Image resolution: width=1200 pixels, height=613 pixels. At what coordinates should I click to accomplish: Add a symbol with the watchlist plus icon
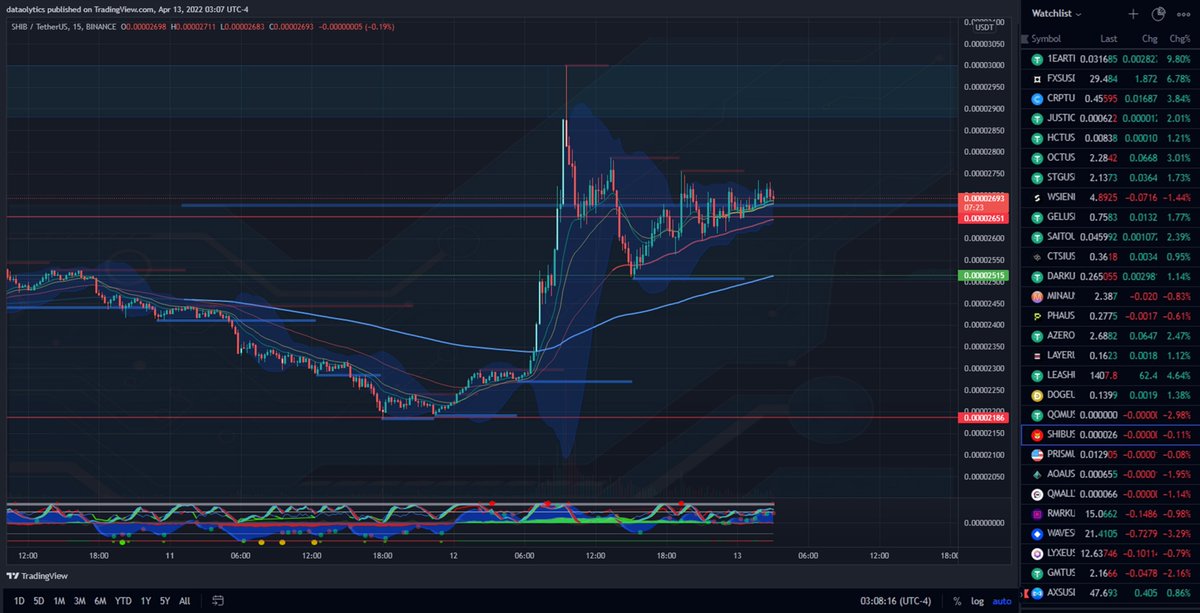coord(1133,14)
